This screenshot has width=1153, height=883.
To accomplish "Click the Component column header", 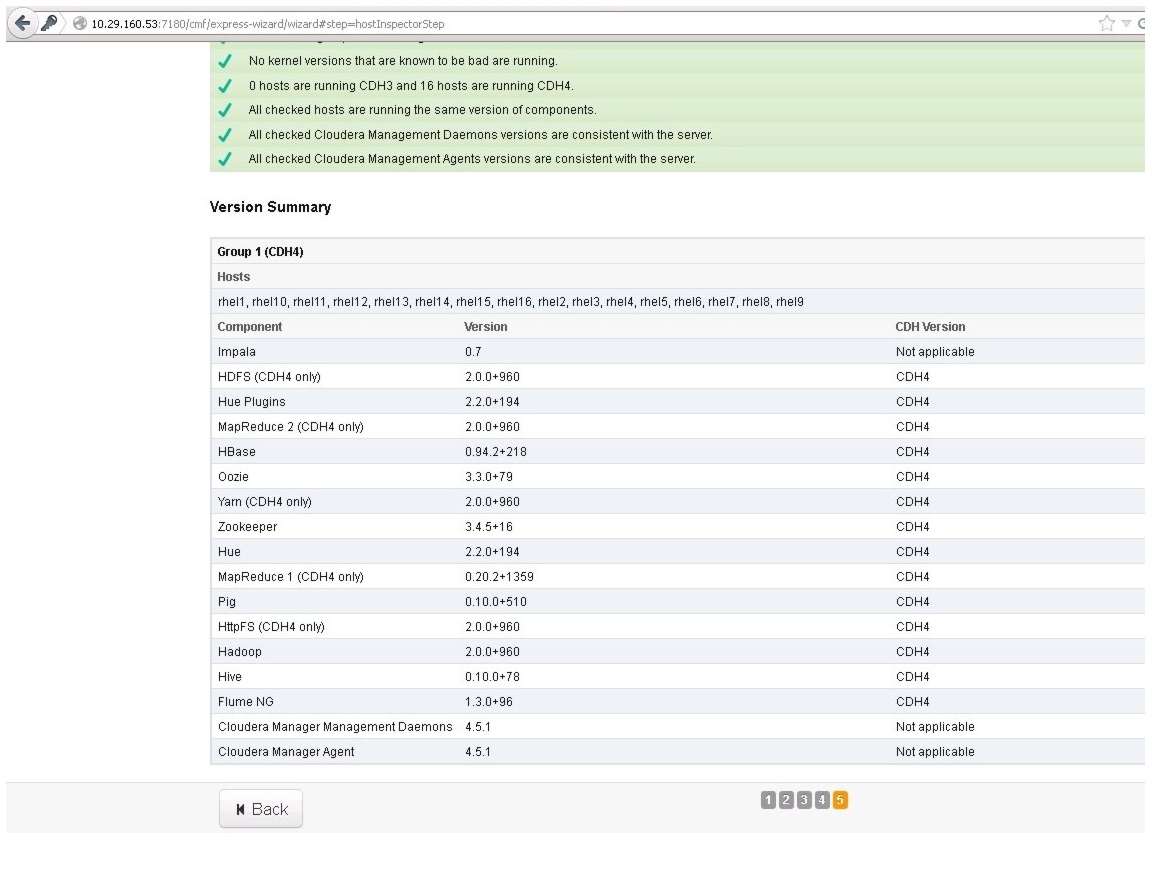I will click(250, 327).
